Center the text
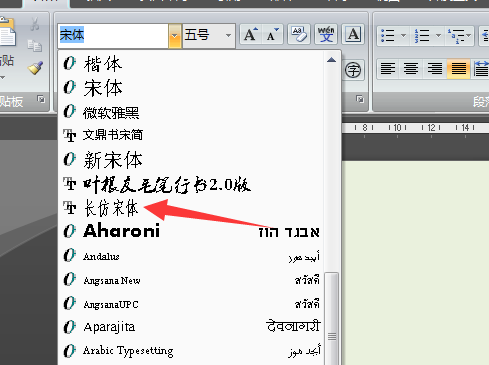This screenshot has width=489, height=365. click(x=411, y=69)
